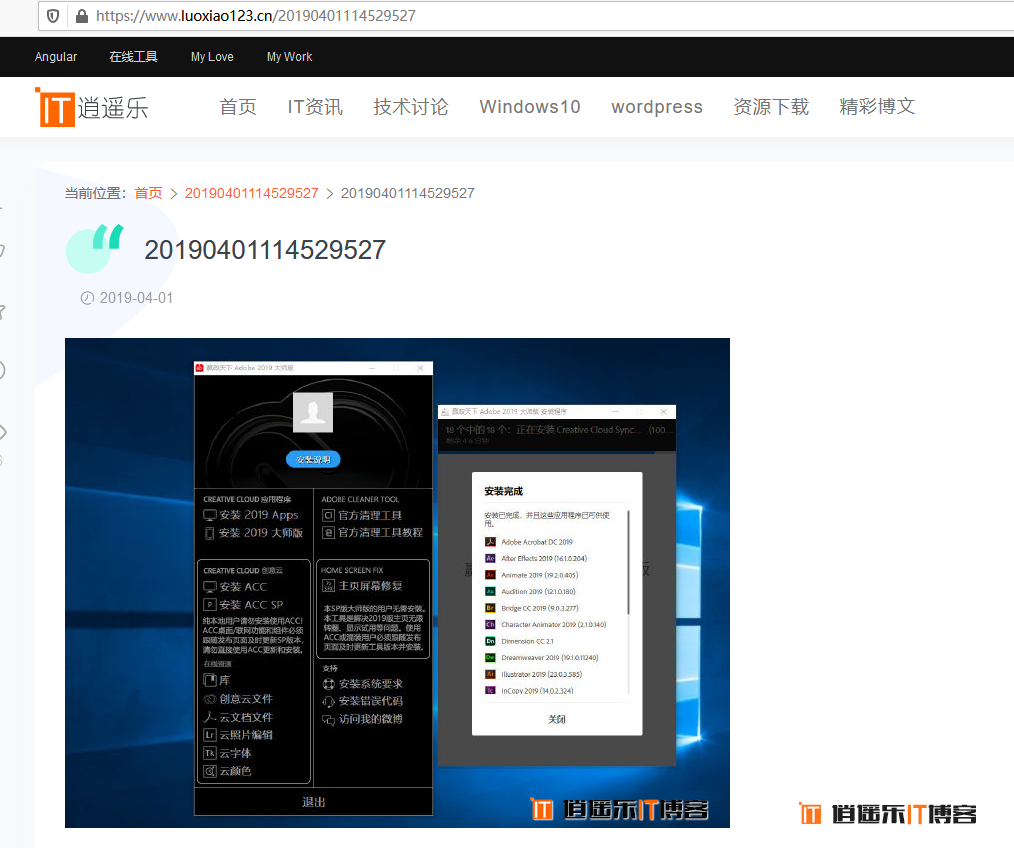Open the Windows10 navigation item
This screenshot has height=848, width=1014.
tap(530, 107)
